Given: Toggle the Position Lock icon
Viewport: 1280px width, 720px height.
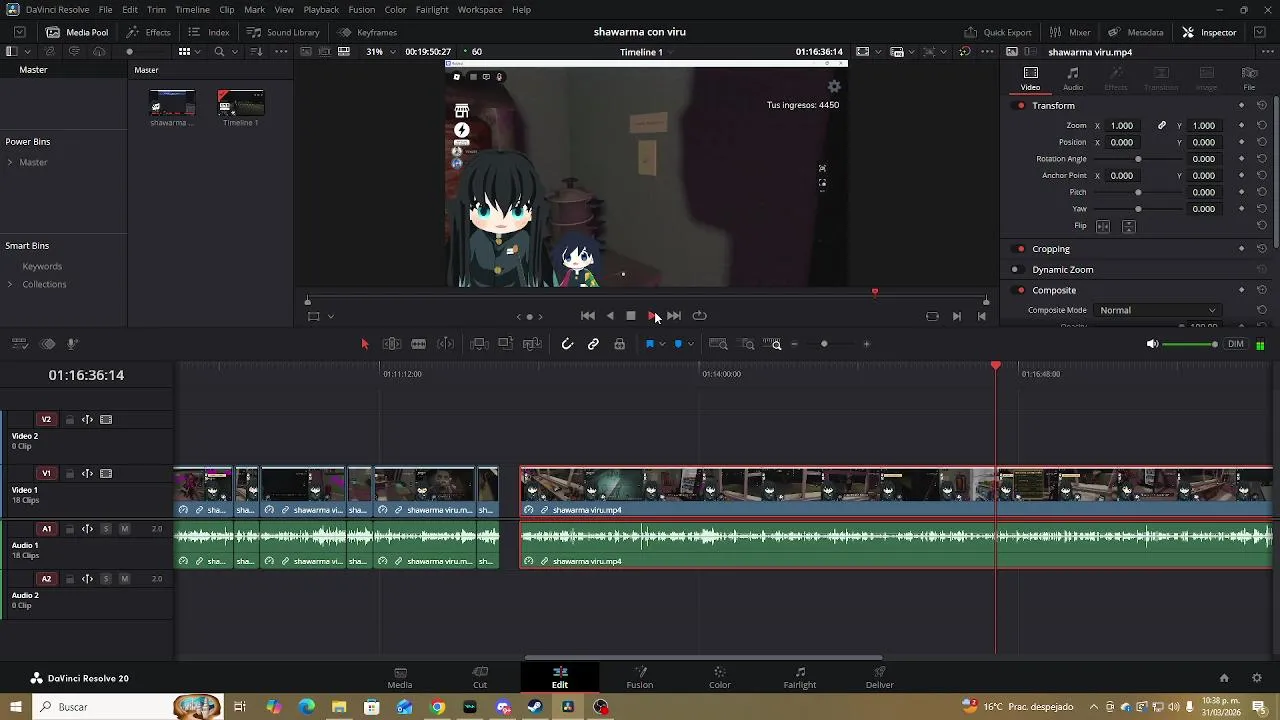Looking at the screenshot, I should coord(620,344).
